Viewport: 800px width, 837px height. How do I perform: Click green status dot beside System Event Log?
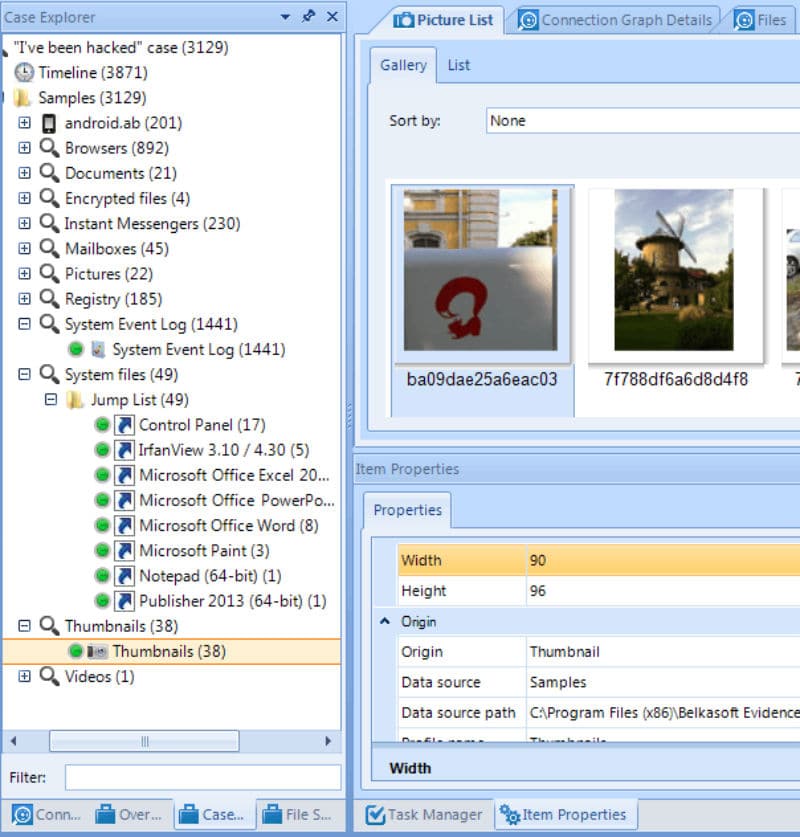pyautogui.click(x=76, y=350)
